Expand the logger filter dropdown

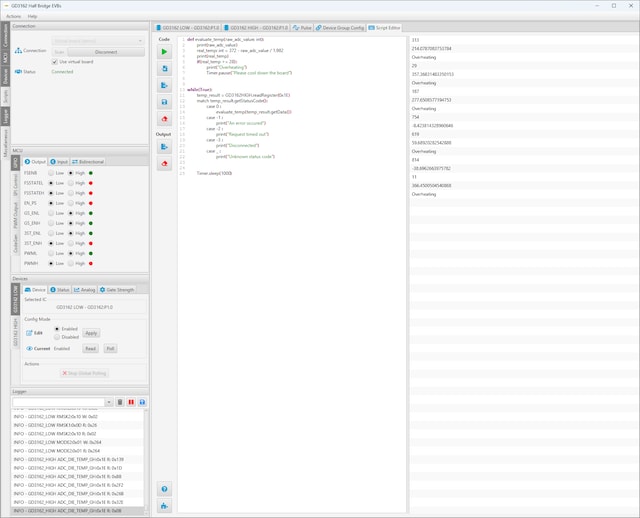click(108, 402)
